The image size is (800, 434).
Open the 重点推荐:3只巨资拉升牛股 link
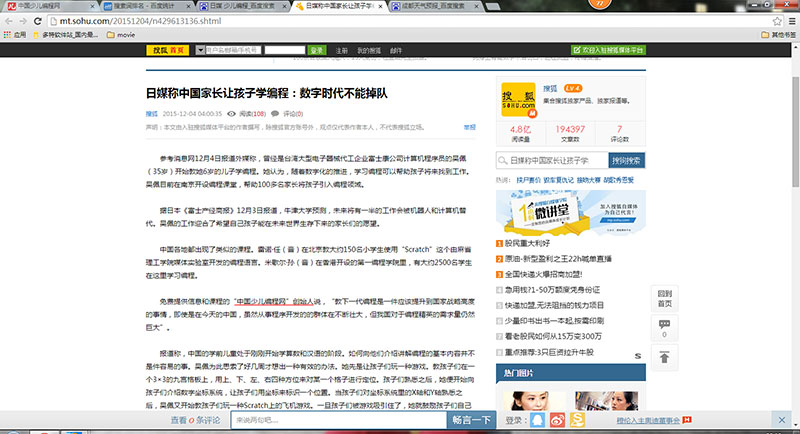(x=549, y=352)
